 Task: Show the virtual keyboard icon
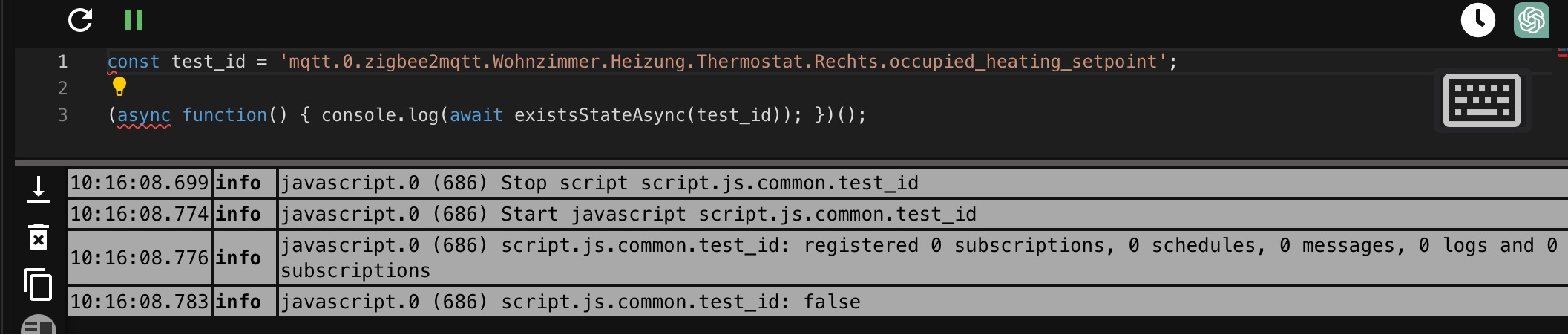coord(1481,101)
